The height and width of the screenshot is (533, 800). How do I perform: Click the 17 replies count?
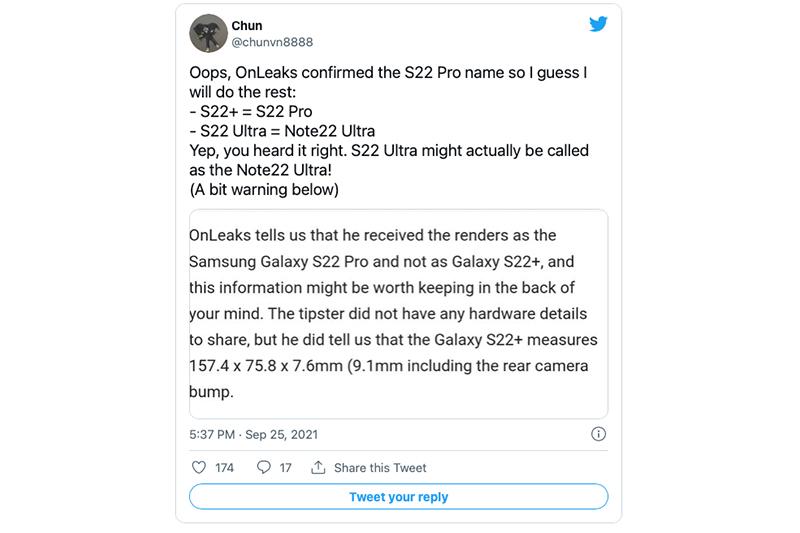285,468
